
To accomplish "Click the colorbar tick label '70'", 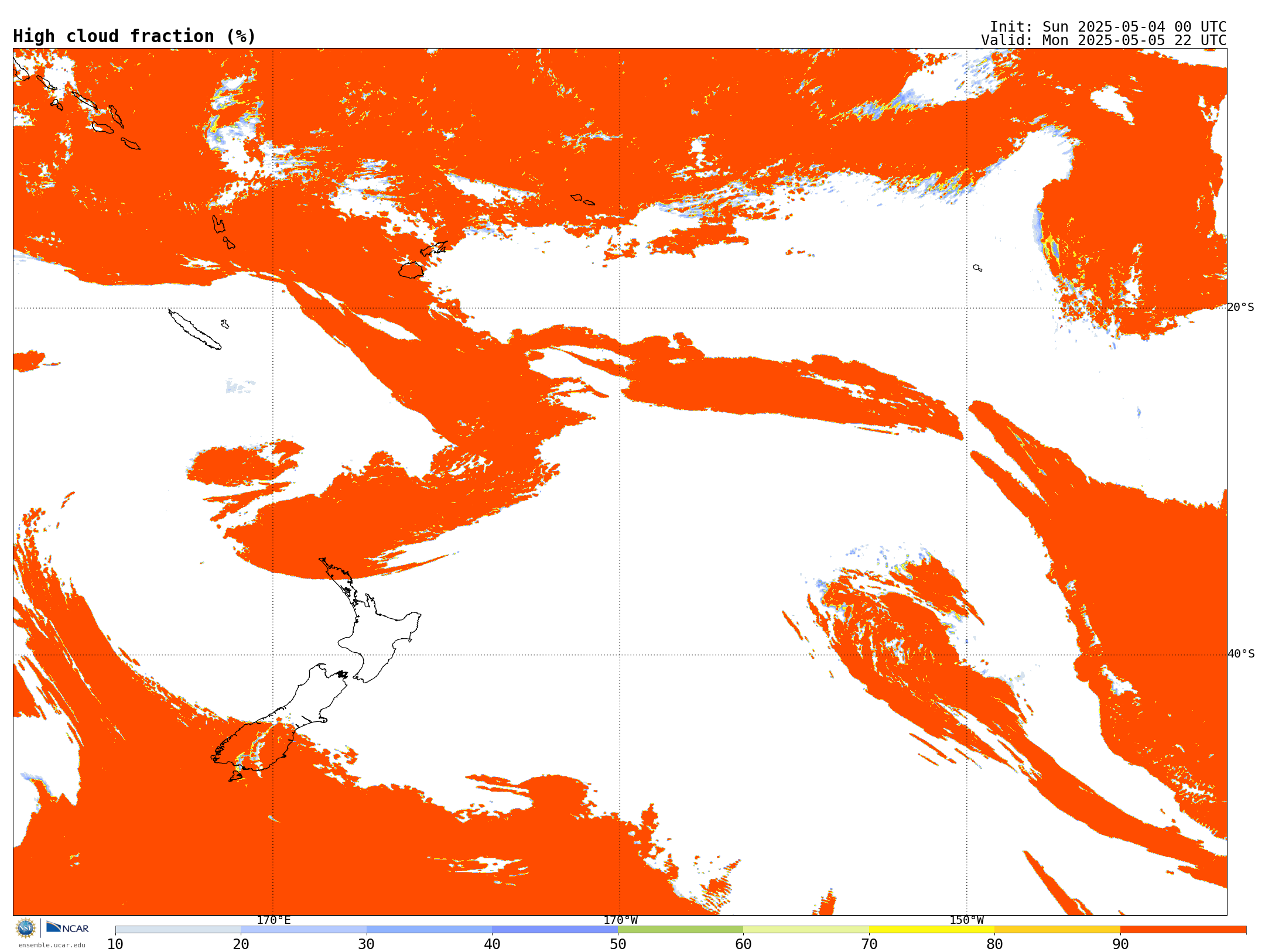I will [869, 944].
